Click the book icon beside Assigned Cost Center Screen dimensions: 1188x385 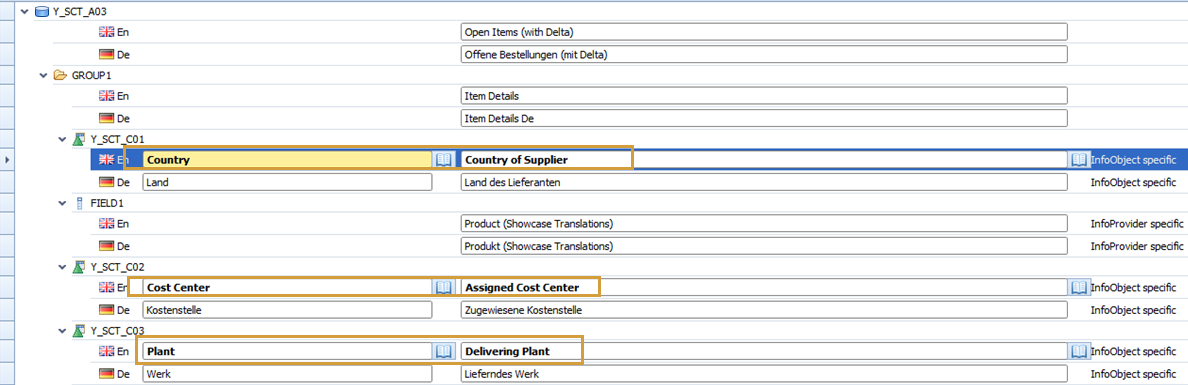click(x=1079, y=287)
